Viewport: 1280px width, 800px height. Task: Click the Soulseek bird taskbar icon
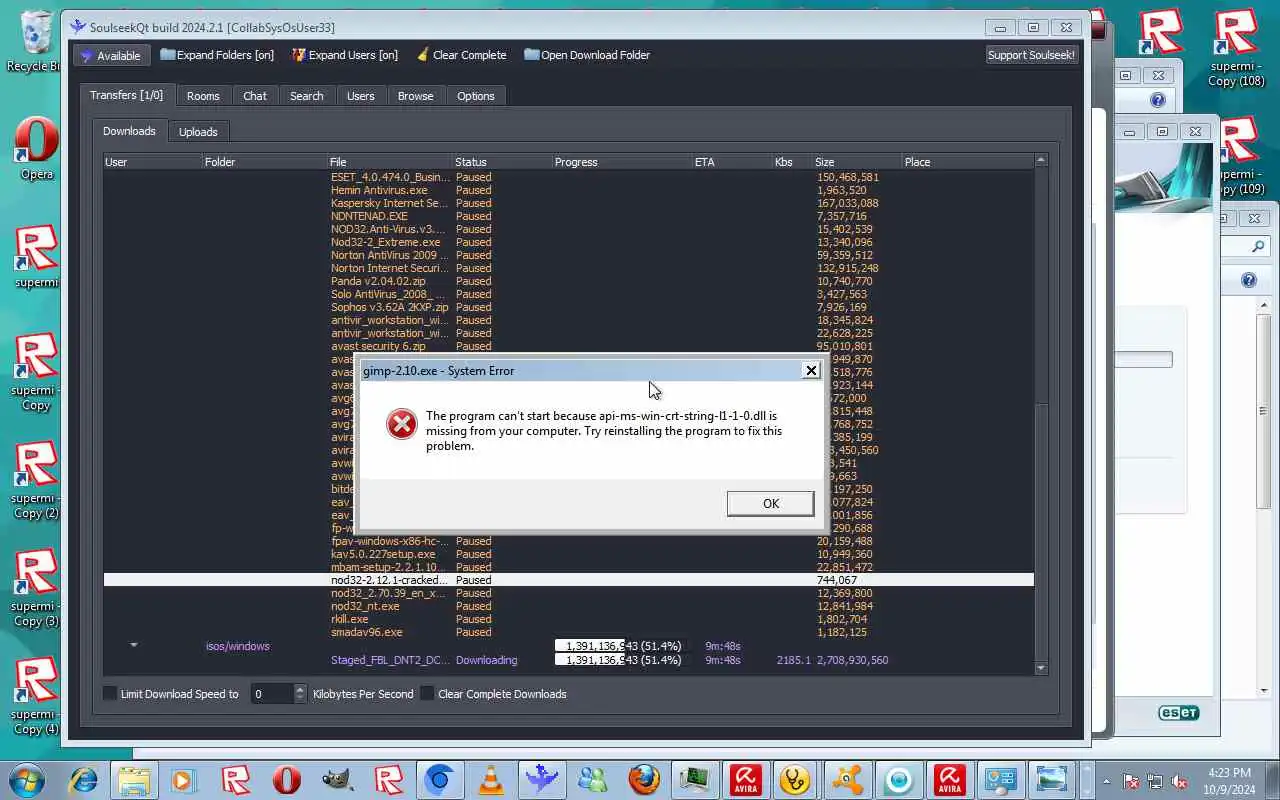pos(541,780)
